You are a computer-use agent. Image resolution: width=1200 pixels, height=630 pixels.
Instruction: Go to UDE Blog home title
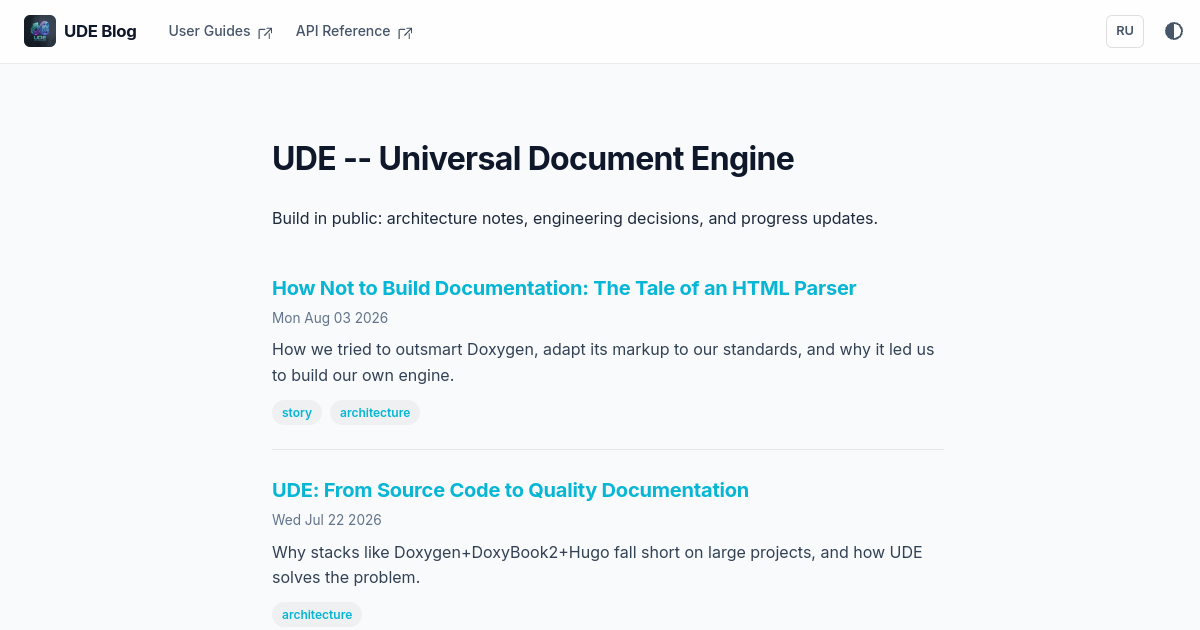coord(100,31)
